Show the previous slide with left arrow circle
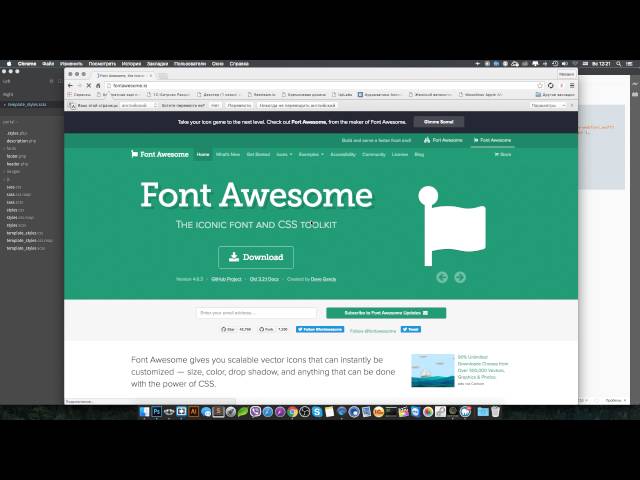 tap(442, 278)
